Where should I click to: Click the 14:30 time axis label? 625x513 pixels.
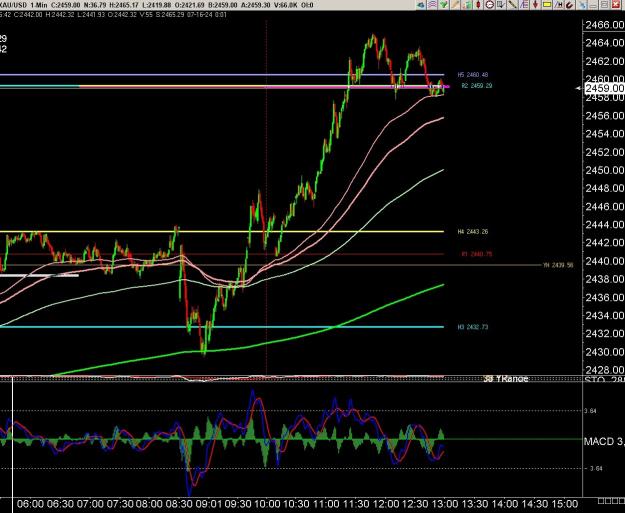click(x=535, y=504)
